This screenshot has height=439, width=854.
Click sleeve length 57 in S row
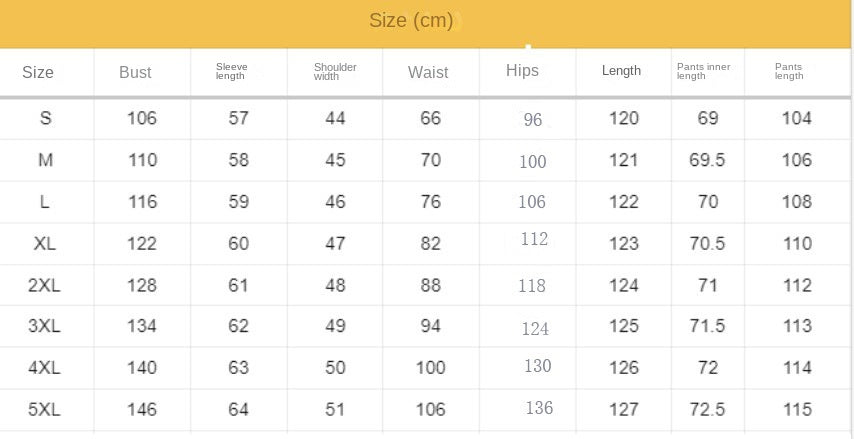pos(239,118)
